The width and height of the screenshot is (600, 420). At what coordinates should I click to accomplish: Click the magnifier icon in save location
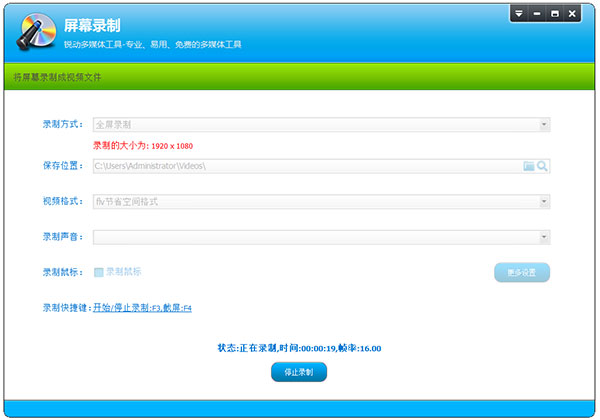(542, 166)
